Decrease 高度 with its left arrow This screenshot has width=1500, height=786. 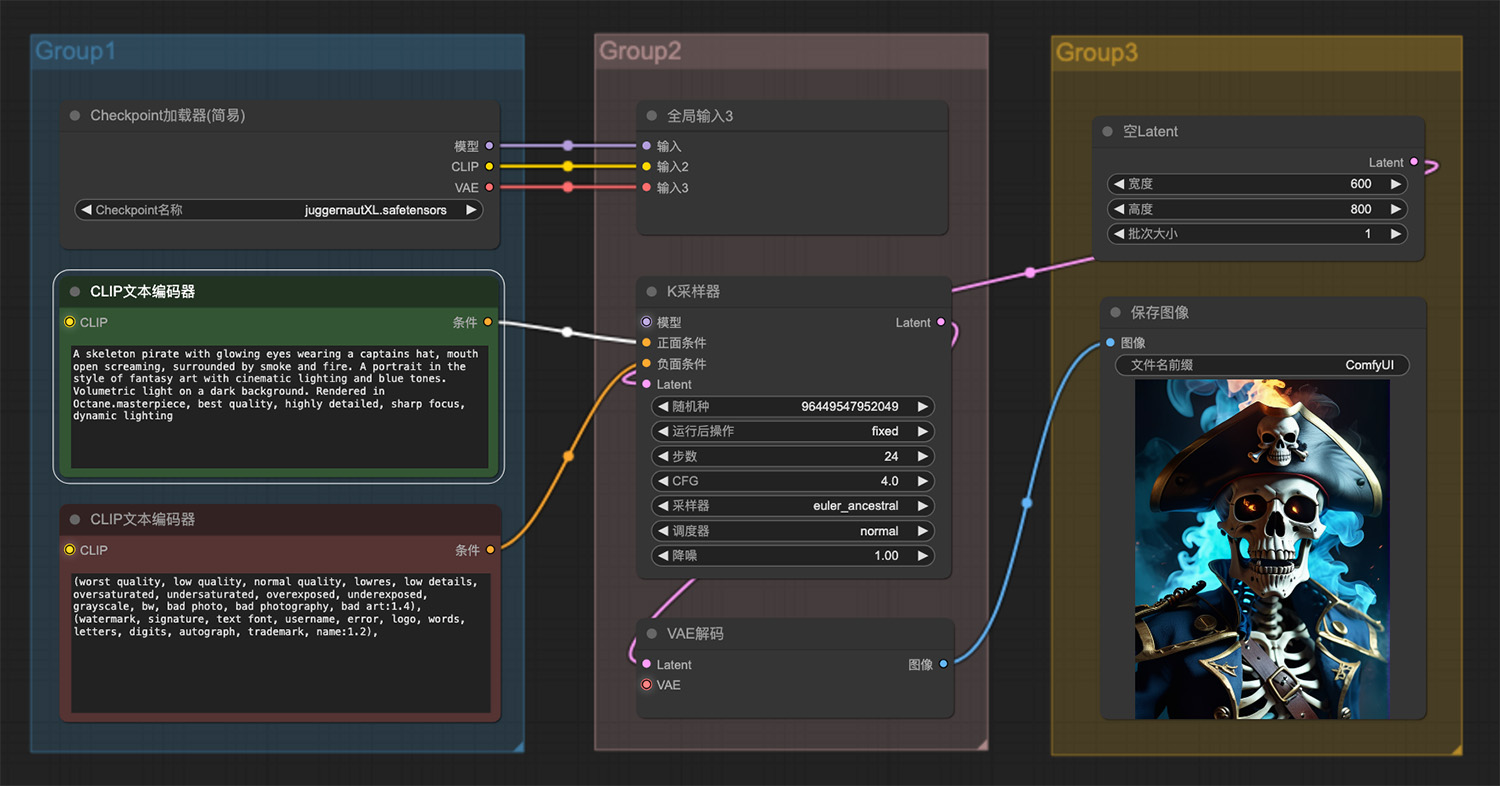click(x=1120, y=209)
